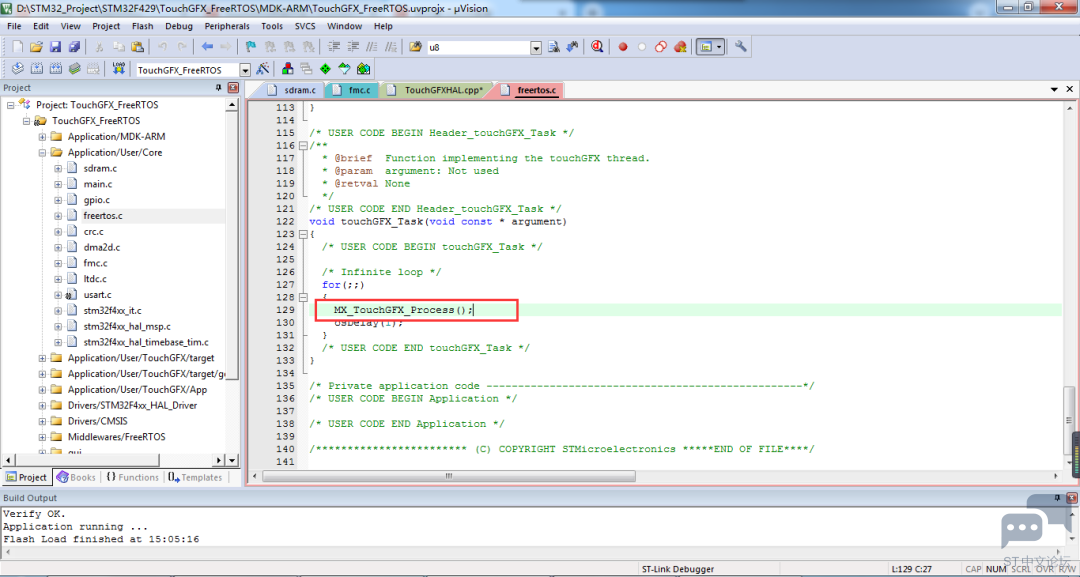Click the Save All icon
The image size is (1080, 577).
(74, 47)
